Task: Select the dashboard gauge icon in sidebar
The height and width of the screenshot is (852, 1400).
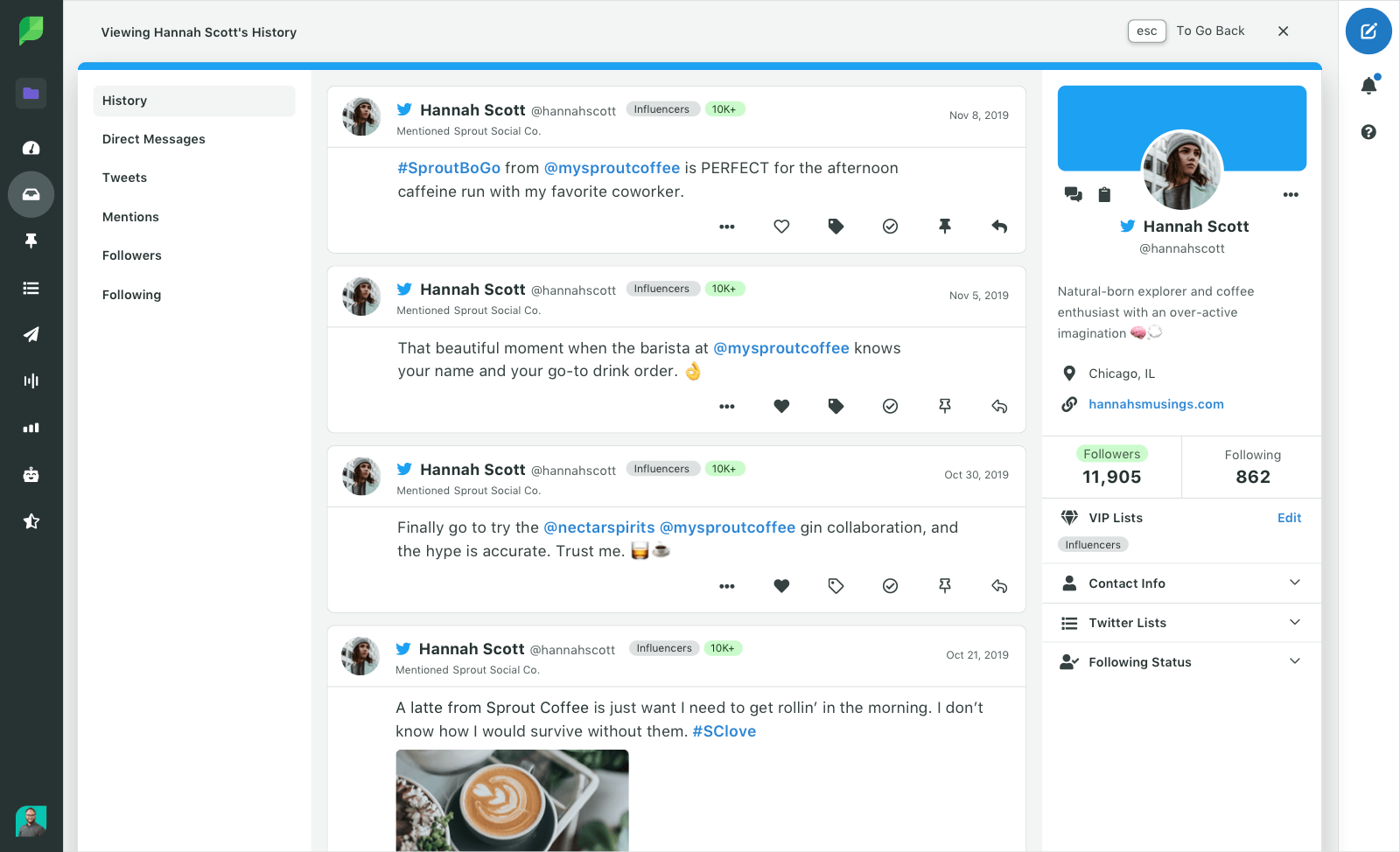Action: 31,148
